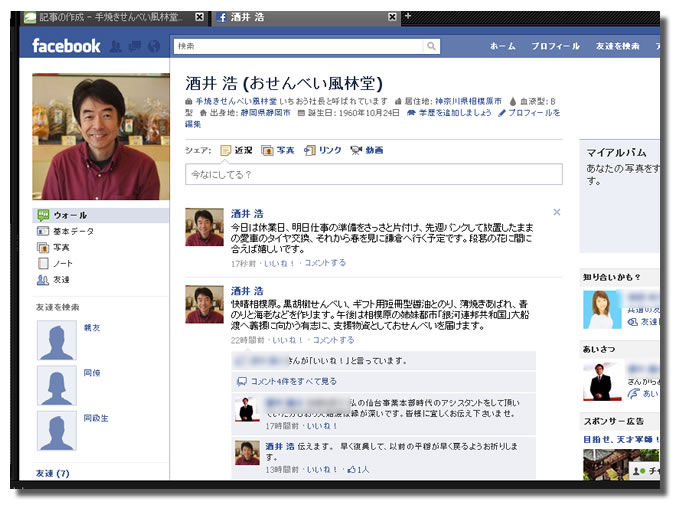690x514 pixels.
Task: Click the 基本データ card icon
Action: coord(43,231)
